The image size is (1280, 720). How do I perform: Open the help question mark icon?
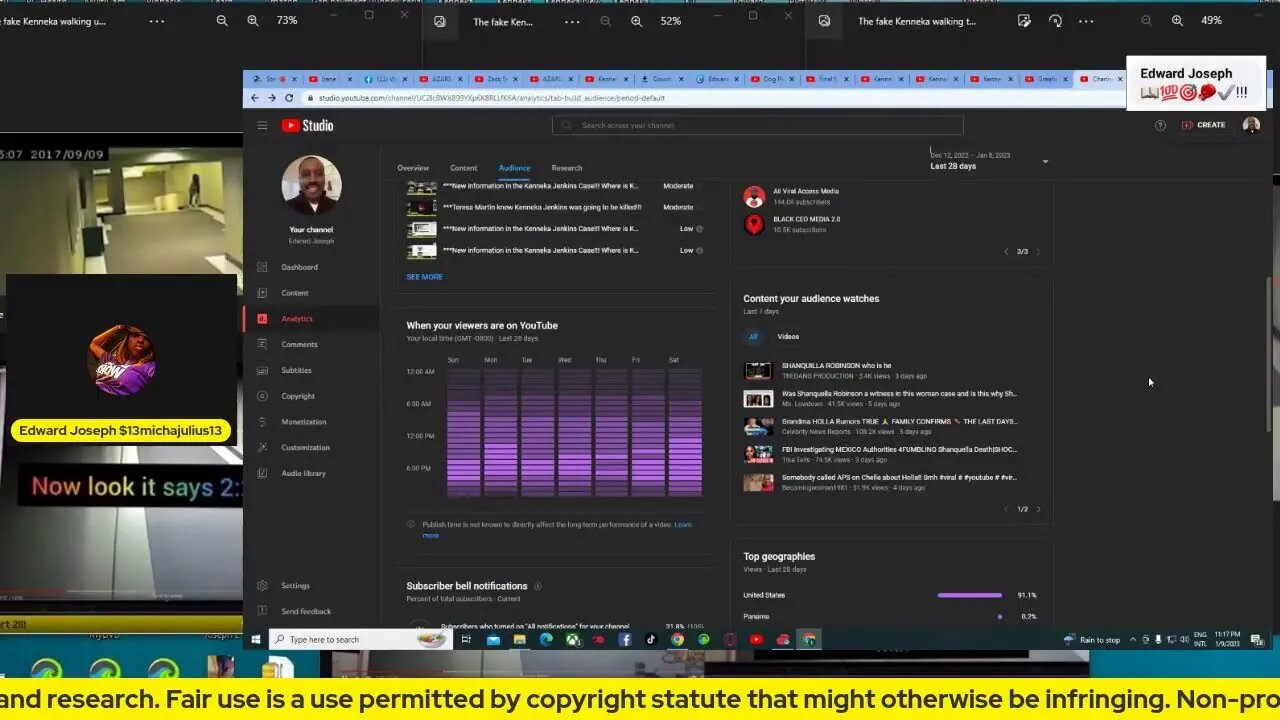click(1160, 125)
